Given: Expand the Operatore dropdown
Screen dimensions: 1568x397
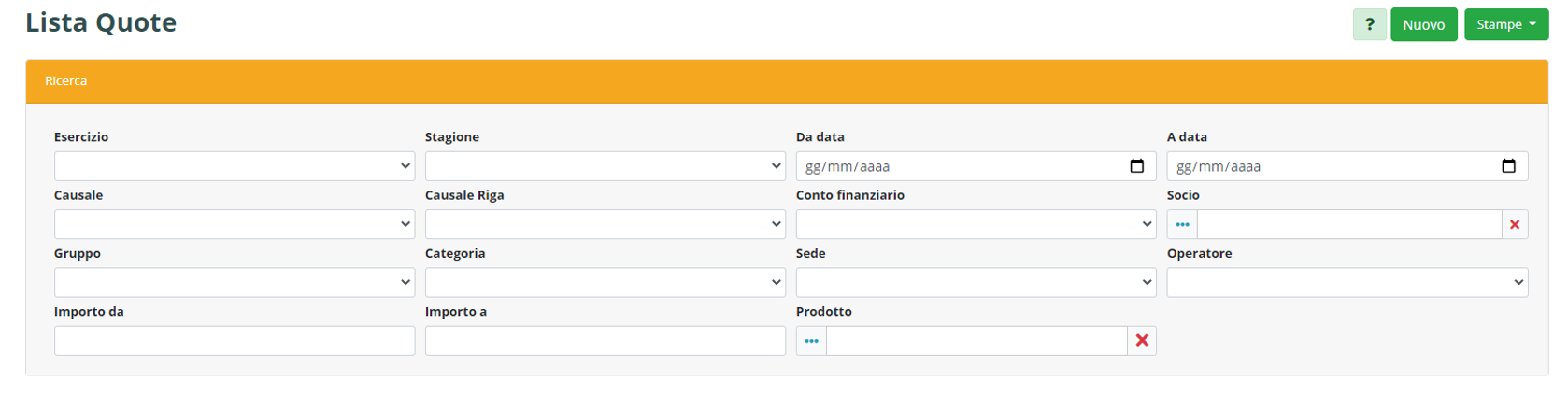Looking at the screenshot, I should coord(1347,283).
